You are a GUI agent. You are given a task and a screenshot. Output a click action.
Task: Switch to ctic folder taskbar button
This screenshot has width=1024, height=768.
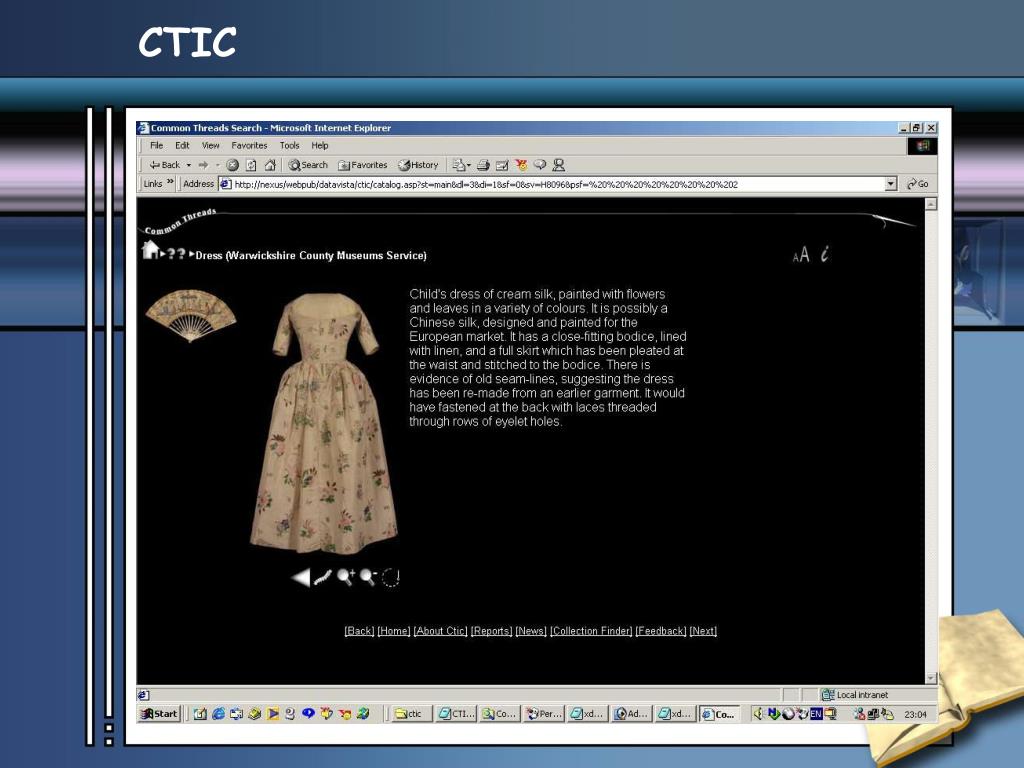[x=411, y=714]
